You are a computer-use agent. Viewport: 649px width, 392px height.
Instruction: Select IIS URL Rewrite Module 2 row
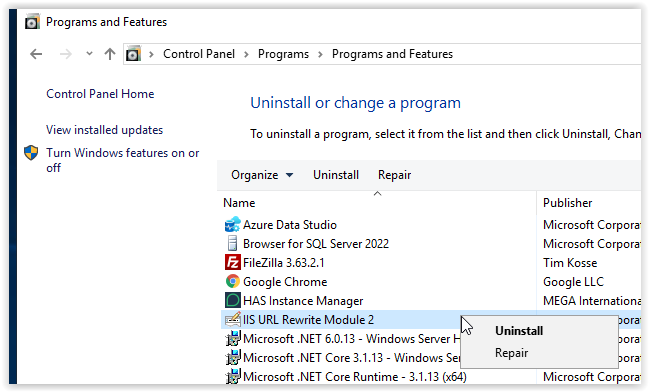click(308, 320)
